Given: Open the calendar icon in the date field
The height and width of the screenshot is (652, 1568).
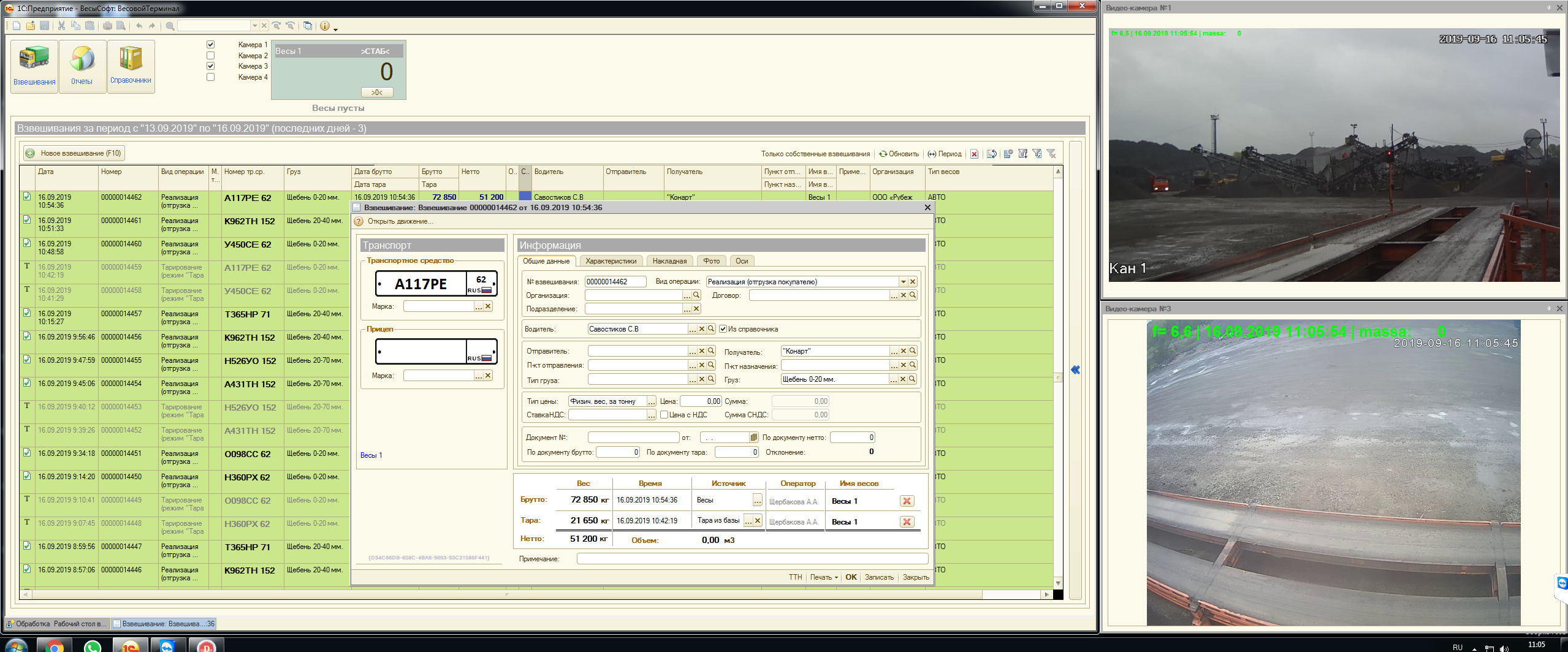Looking at the screenshot, I should [x=753, y=438].
